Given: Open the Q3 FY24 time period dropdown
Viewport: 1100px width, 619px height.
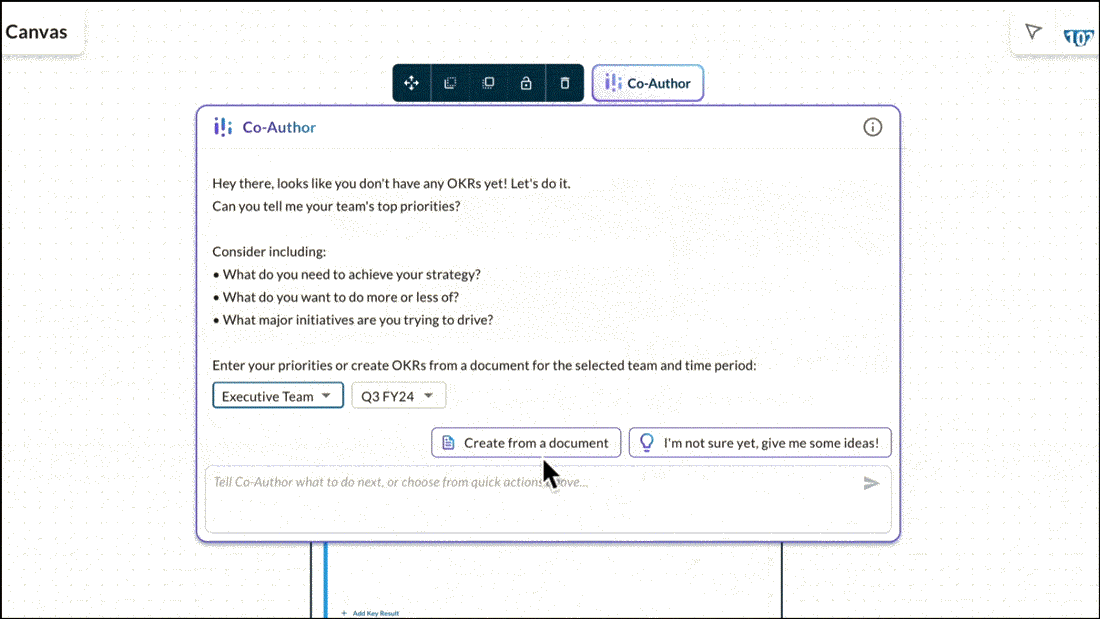Looking at the screenshot, I should tap(398, 396).
